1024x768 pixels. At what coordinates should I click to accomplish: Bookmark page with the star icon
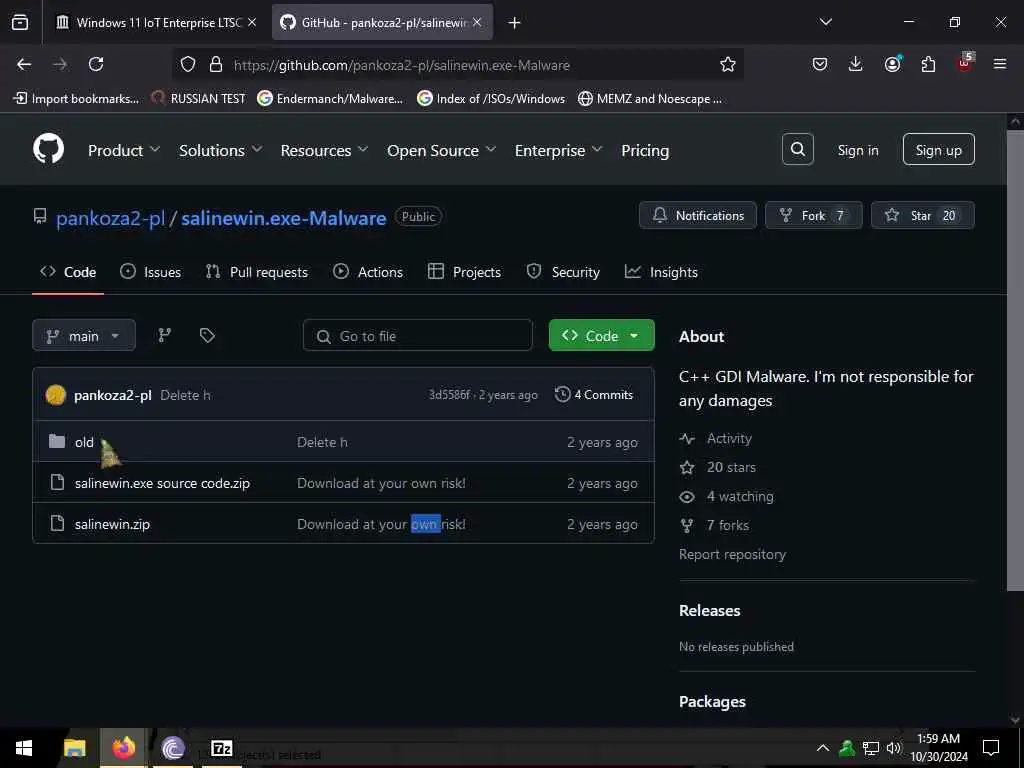[728, 64]
